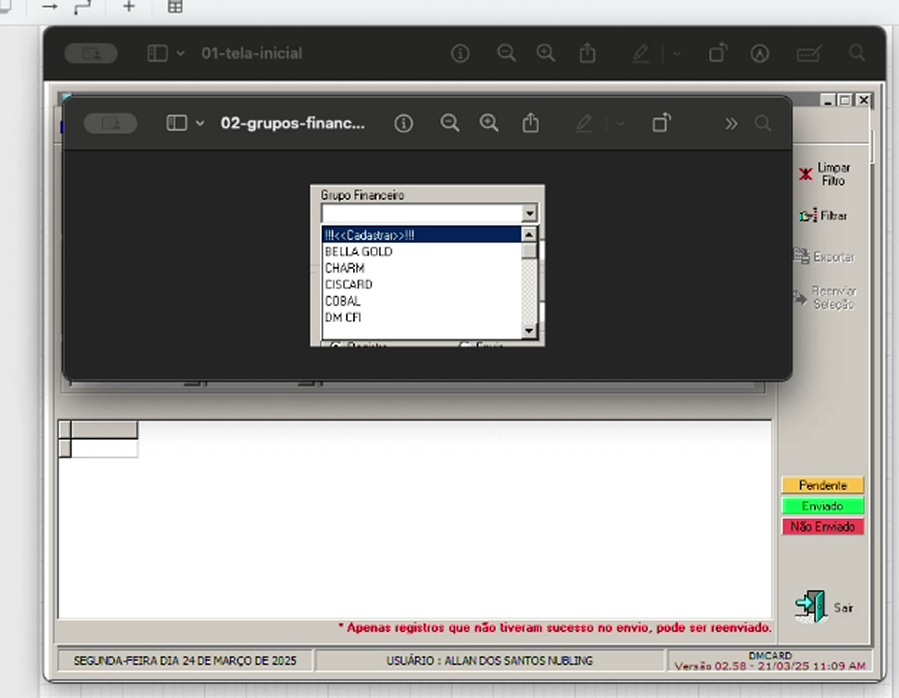Zoom in using the magnifier plus icon
The height and width of the screenshot is (698, 899).
pyautogui.click(x=489, y=123)
